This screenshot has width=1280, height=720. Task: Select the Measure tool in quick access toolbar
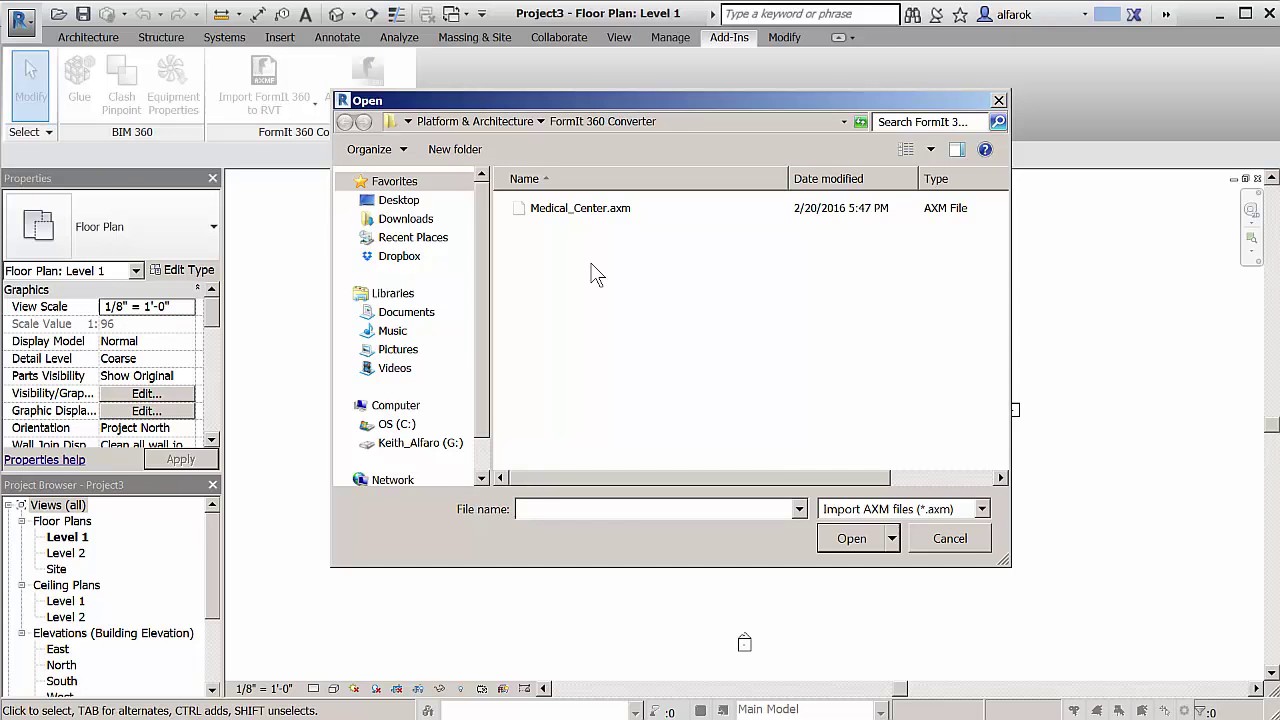221,14
